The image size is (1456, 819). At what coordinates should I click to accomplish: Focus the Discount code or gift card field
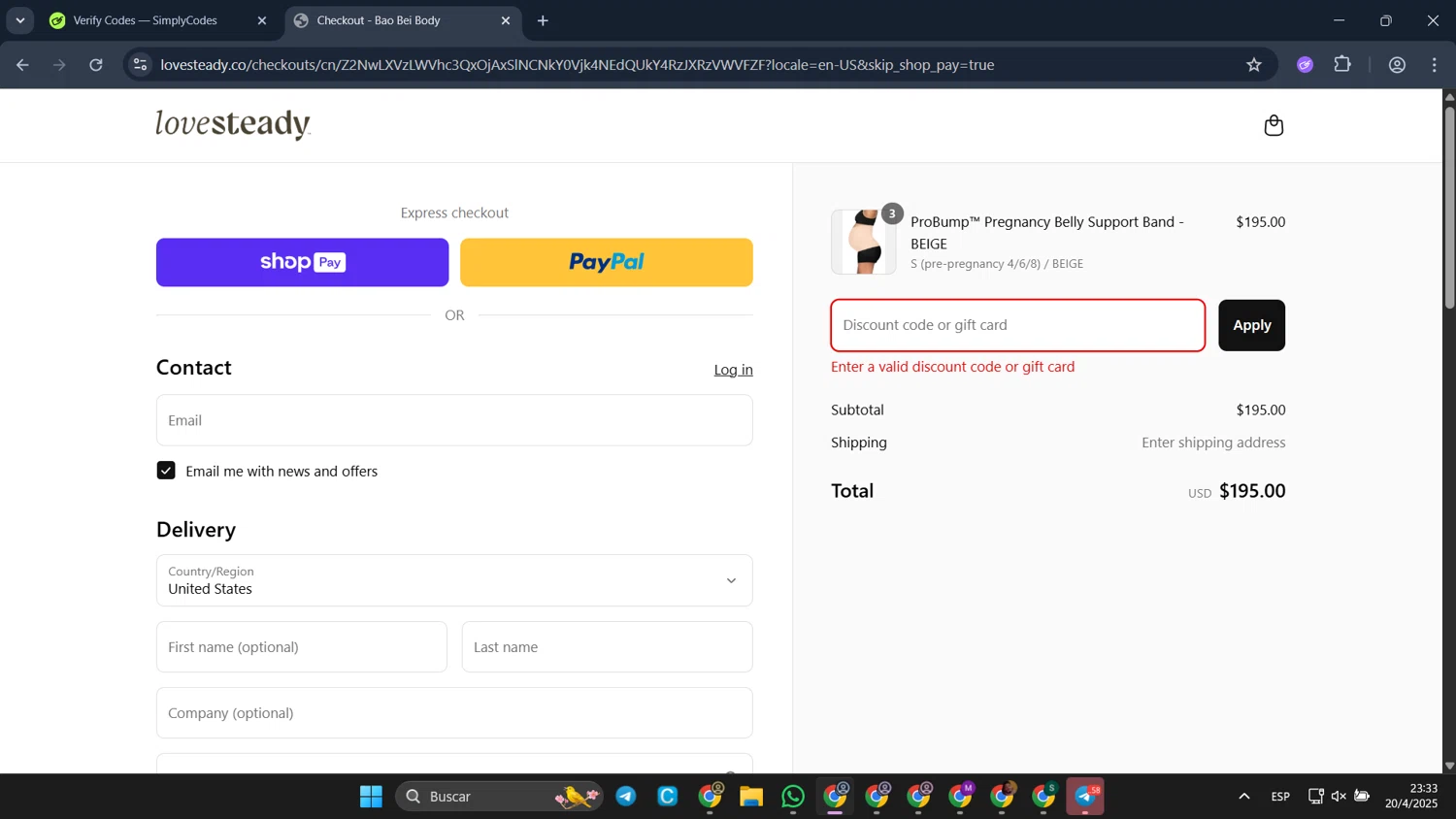point(1018,325)
